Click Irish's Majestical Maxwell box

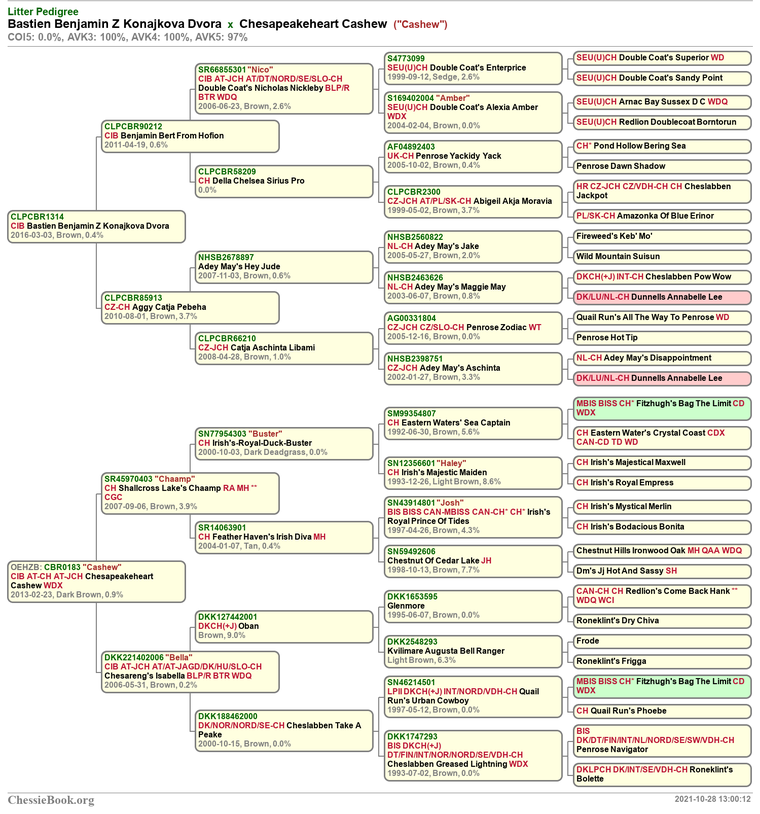click(x=662, y=463)
